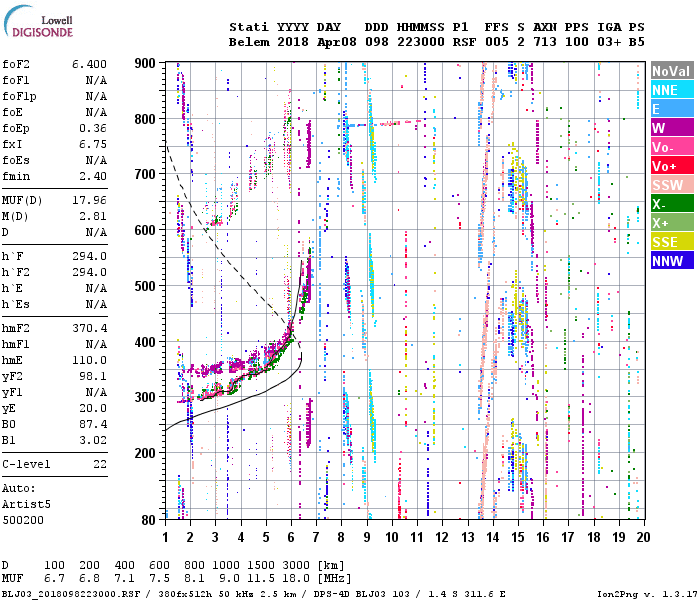Click the h`F2 value 294.0
The height and width of the screenshot is (600, 700).
(89, 272)
